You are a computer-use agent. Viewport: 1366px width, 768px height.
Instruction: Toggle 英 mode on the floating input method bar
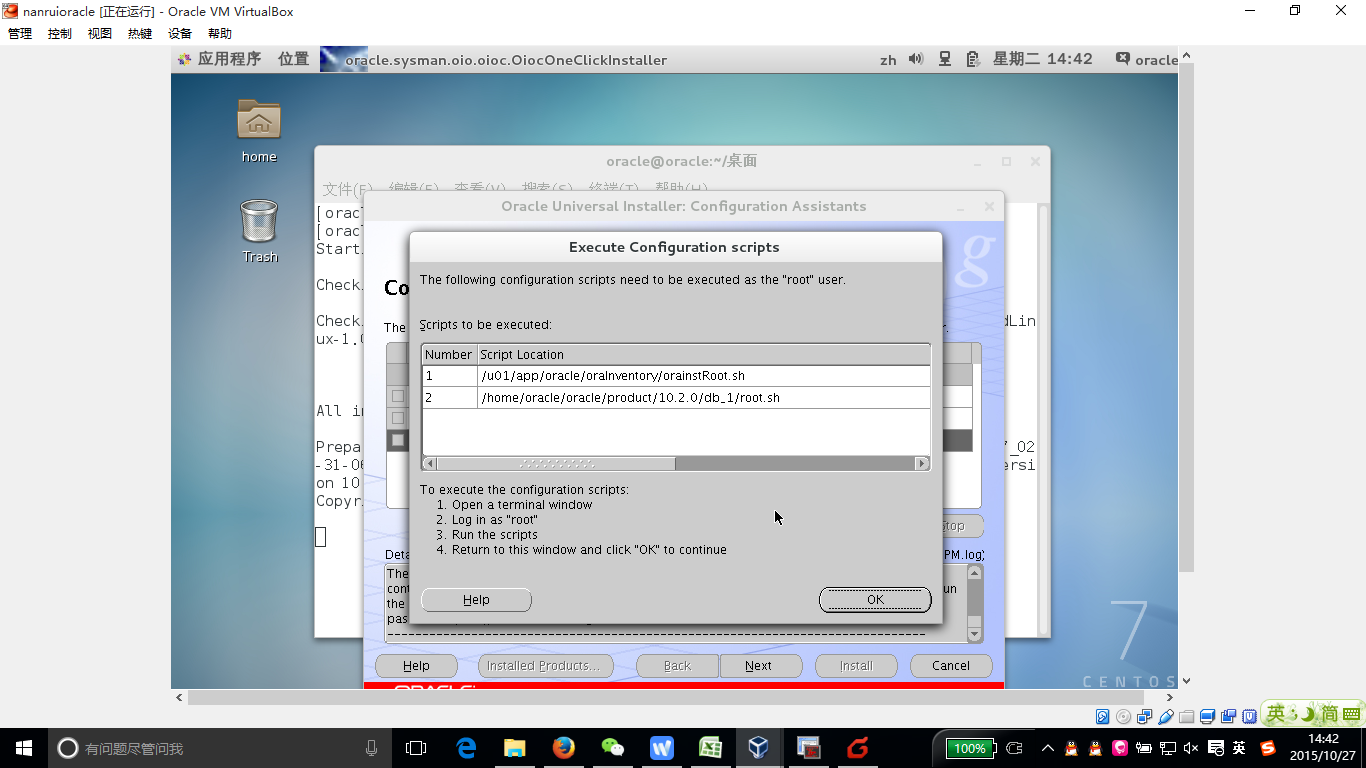(1275, 714)
